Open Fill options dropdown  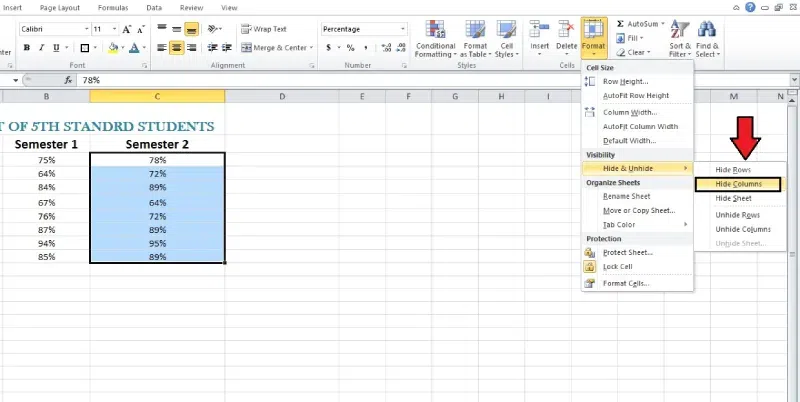pos(630,38)
